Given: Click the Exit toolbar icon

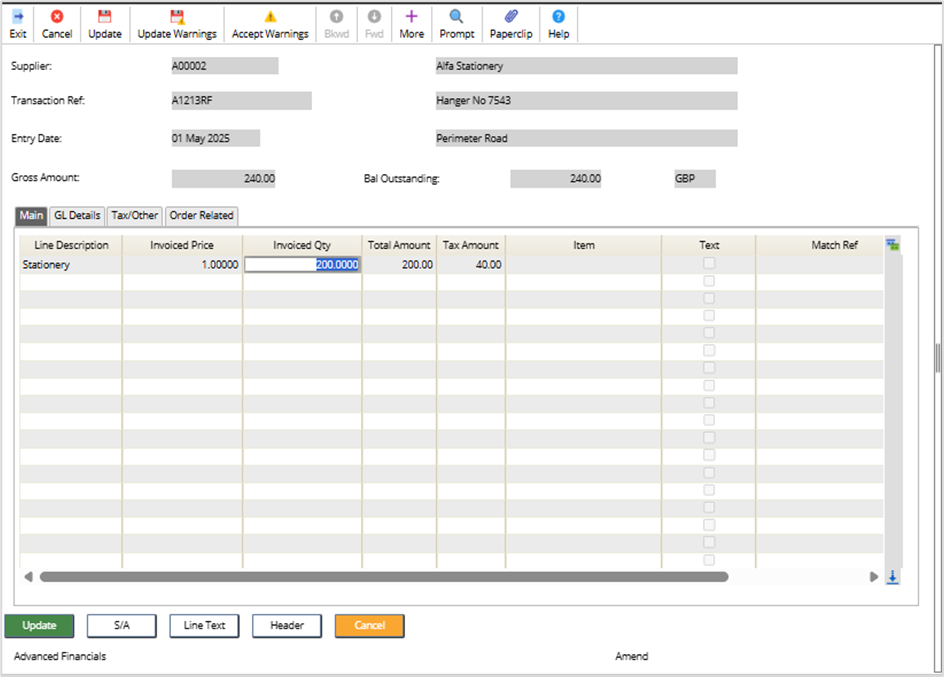Looking at the screenshot, I should pyautogui.click(x=17, y=17).
